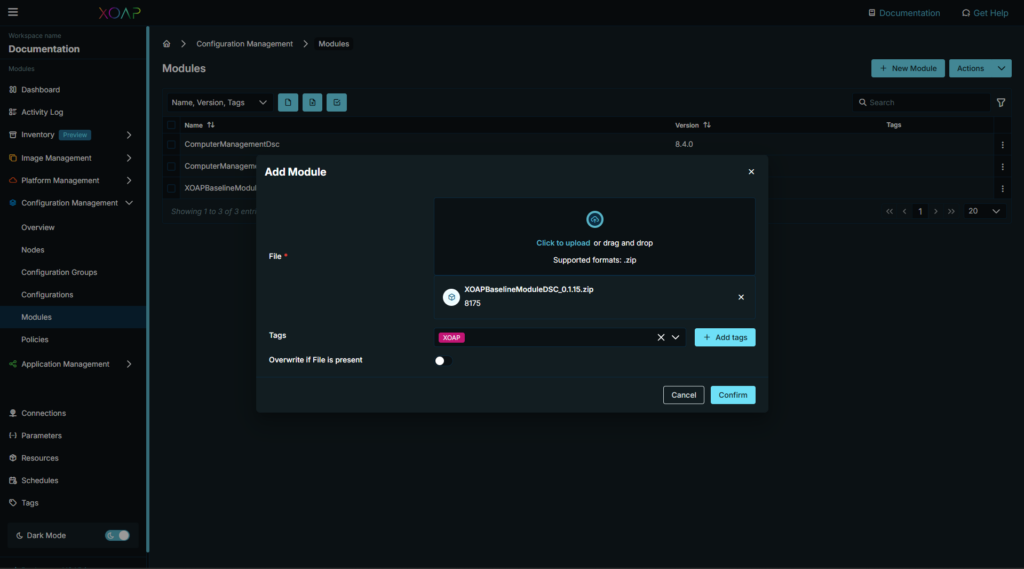Click the Add tags button
This screenshot has width=1024, height=569.
pyautogui.click(x=725, y=338)
